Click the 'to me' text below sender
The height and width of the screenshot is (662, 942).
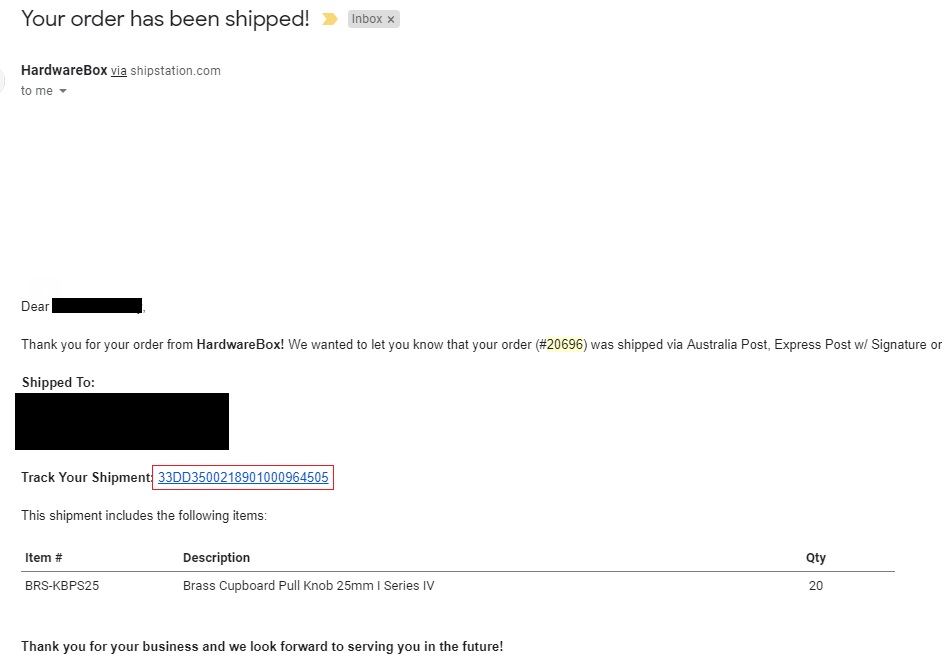[x=38, y=91]
